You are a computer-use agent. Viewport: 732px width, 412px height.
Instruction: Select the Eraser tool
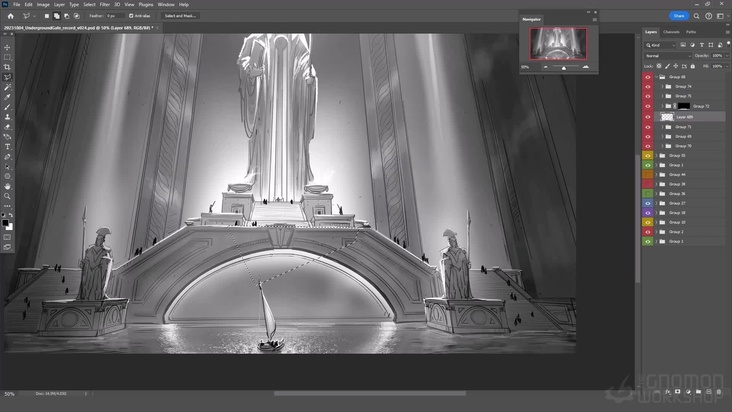click(7, 127)
